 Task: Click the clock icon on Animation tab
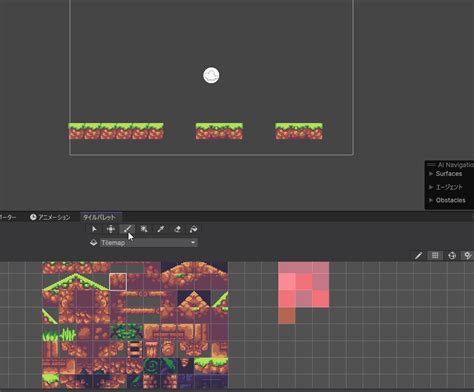(33, 217)
